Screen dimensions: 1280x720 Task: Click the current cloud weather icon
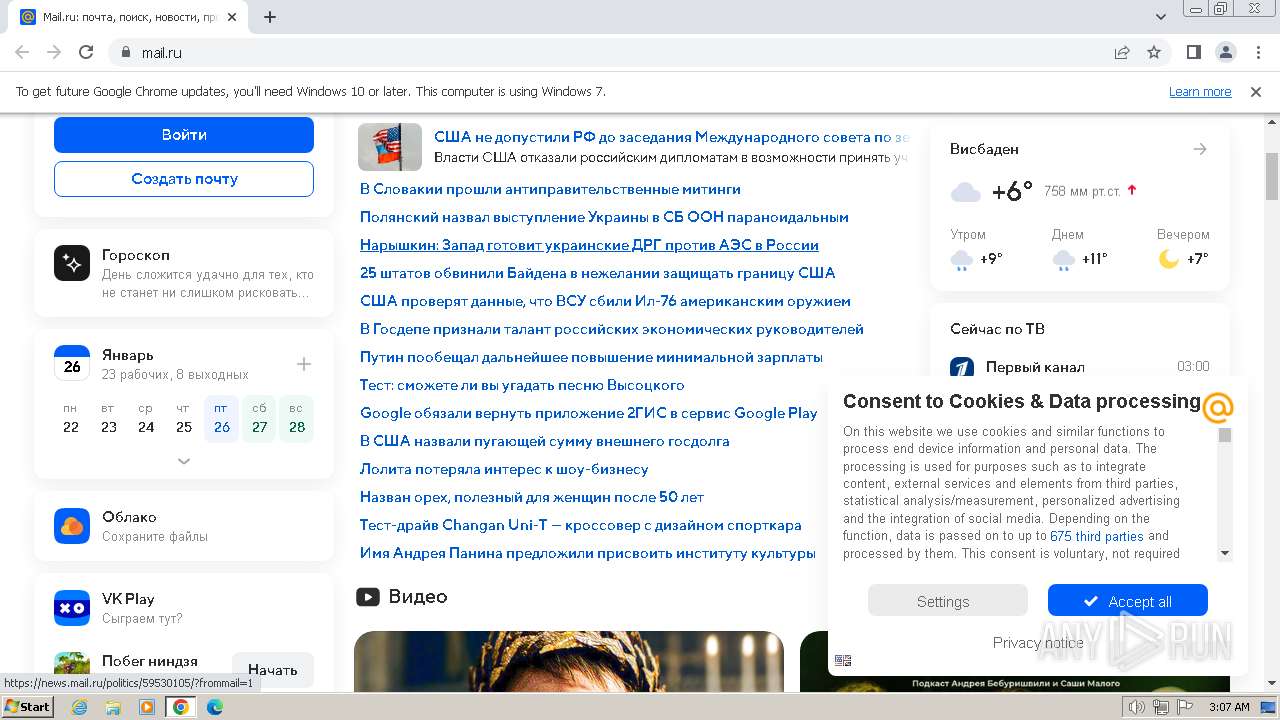(965, 192)
